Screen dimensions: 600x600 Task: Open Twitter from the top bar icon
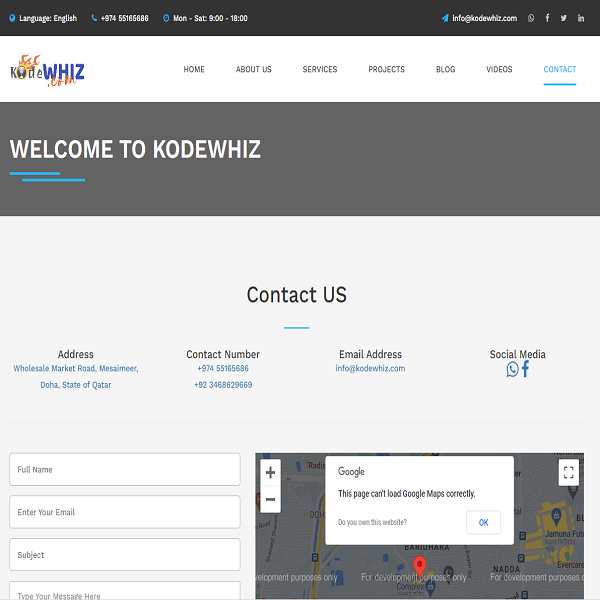pos(564,18)
